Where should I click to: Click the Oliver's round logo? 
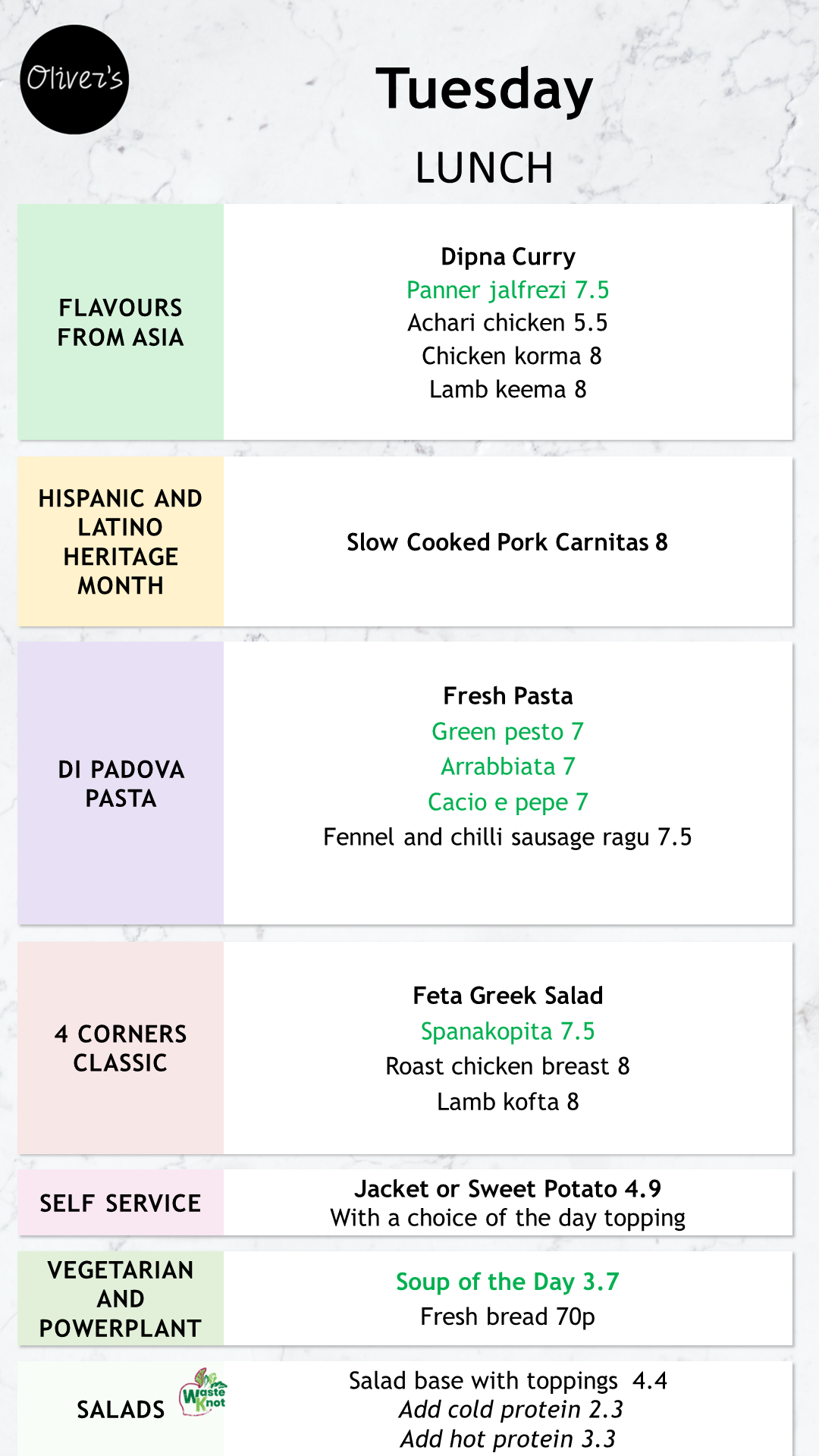click(74, 80)
